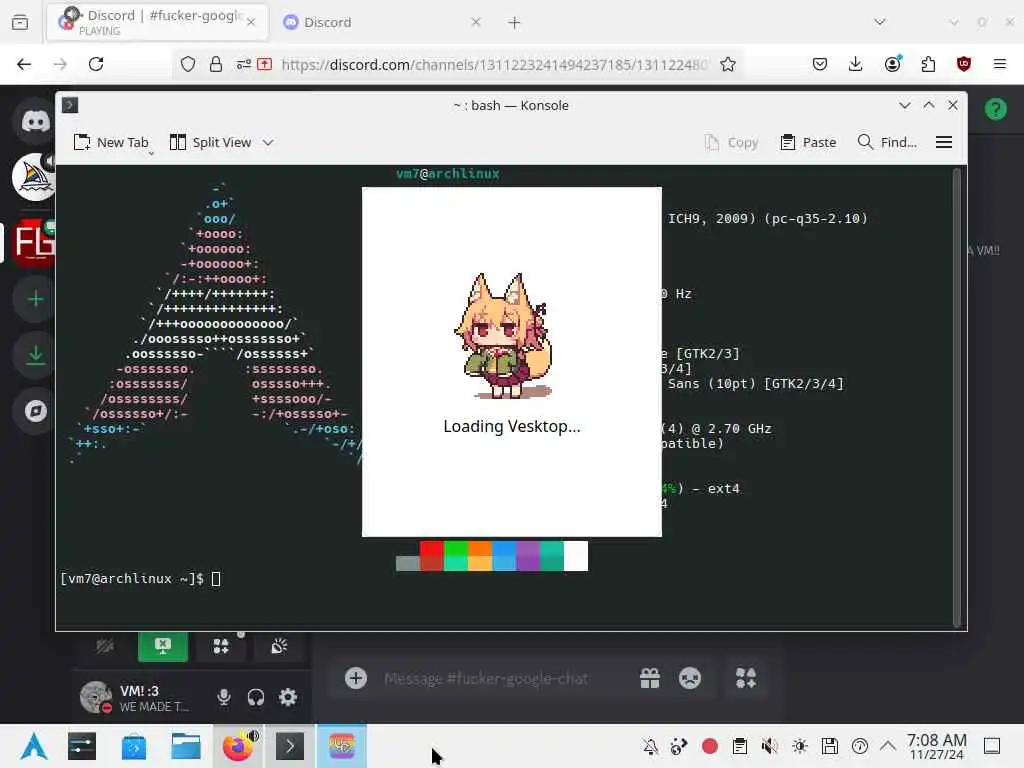Open Konsole window menu icon in title bar
This screenshot has width=1024, height=768.
pyautogui.click(x=70, y=105)
